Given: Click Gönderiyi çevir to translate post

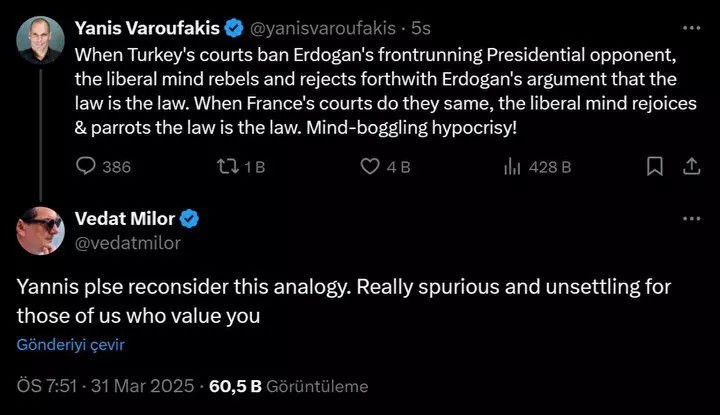Looking at the screenshot, I should 70,344.
